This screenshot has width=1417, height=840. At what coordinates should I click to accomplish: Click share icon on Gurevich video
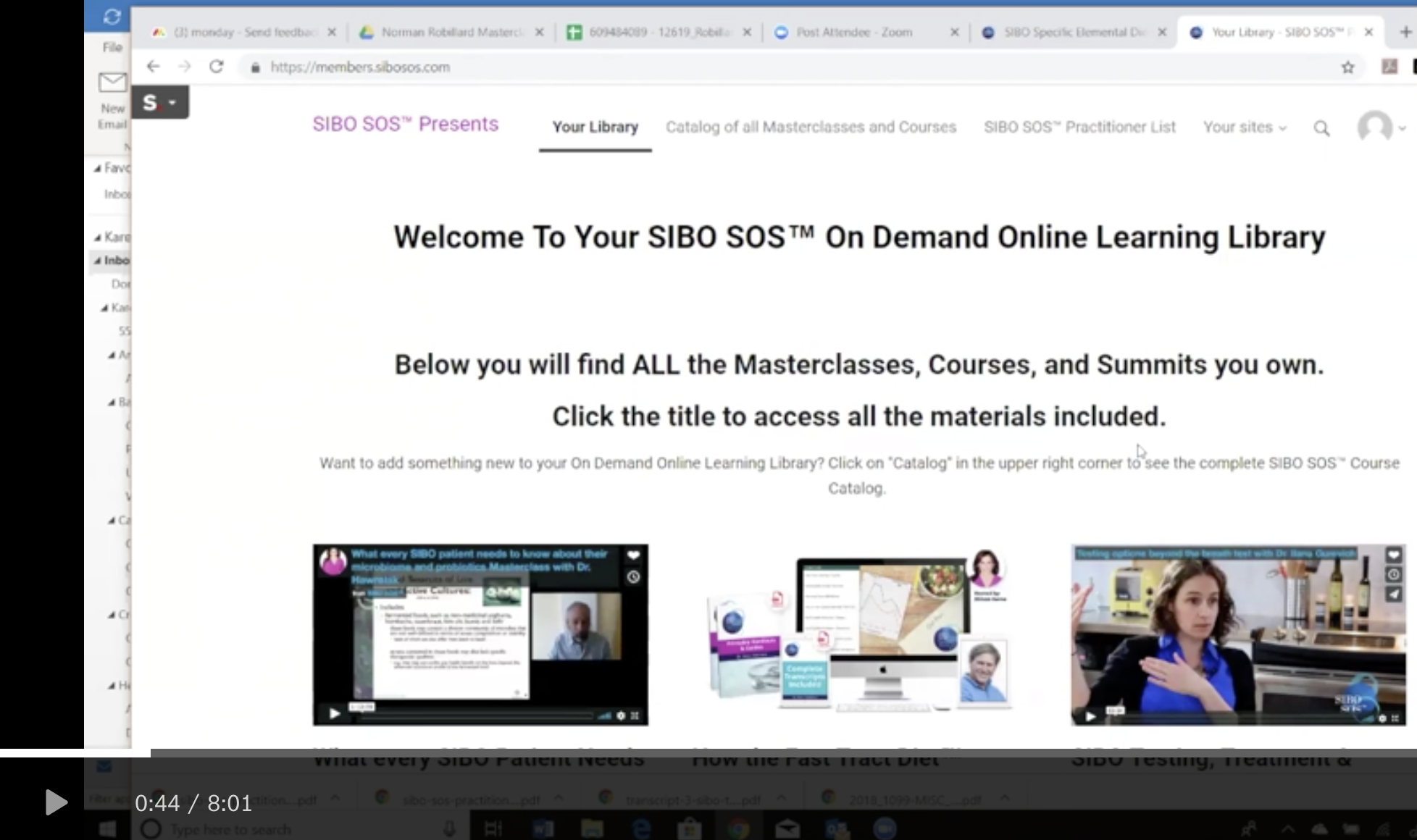1393,595
